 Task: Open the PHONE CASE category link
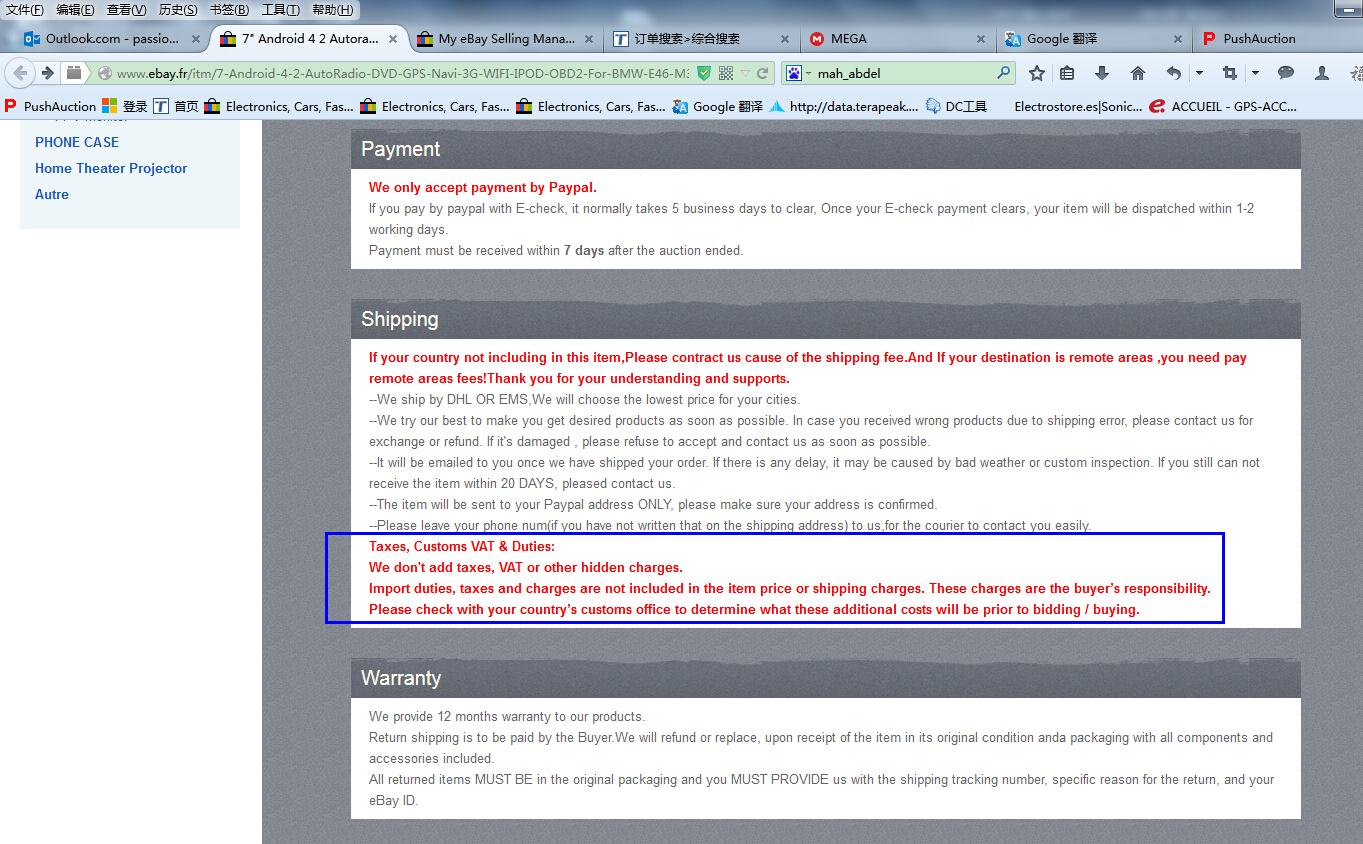tap(77, 142)
